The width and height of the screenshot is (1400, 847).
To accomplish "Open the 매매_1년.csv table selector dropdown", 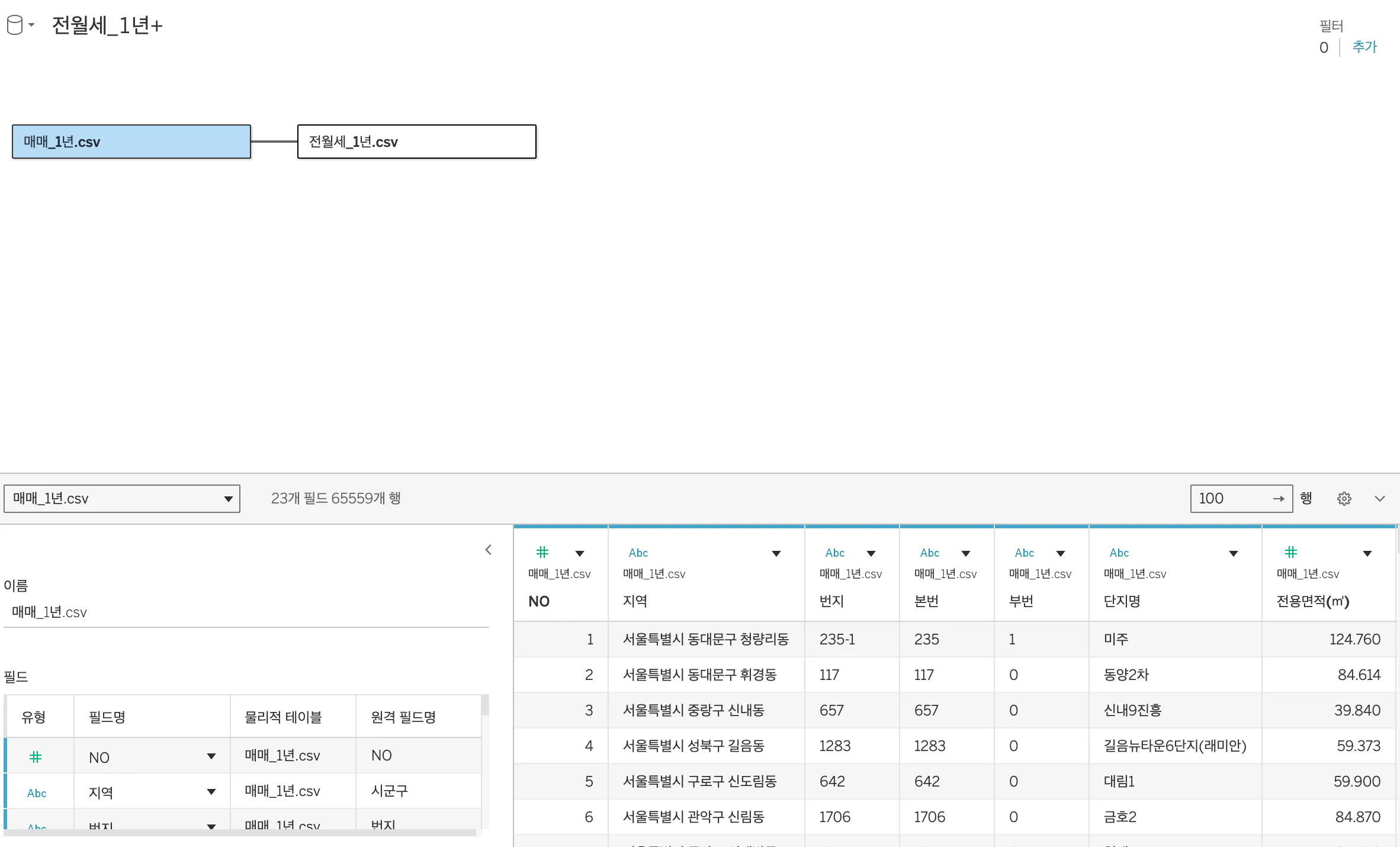I will (122, 499).
